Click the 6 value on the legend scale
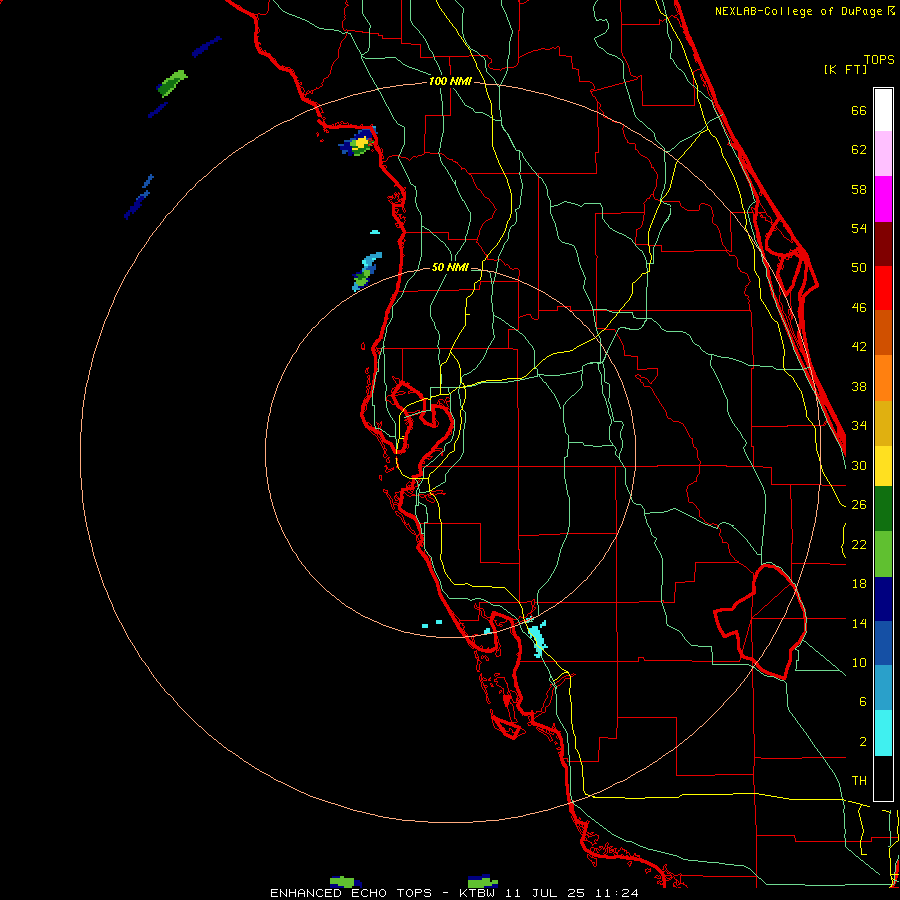Viewport: 900px width, 900px height. point(863,701)
